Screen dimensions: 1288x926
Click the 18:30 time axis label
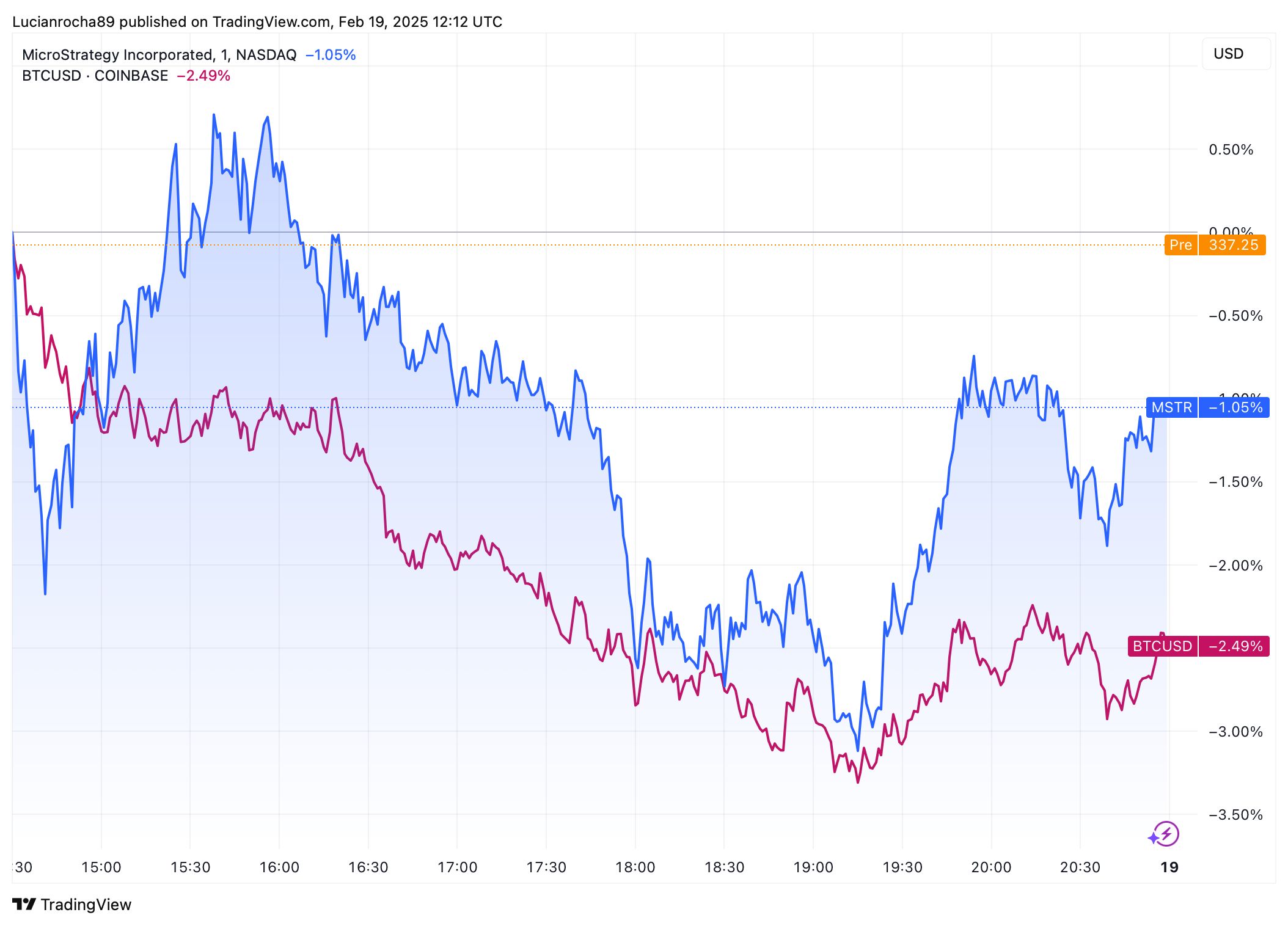[x=724, y=867]
